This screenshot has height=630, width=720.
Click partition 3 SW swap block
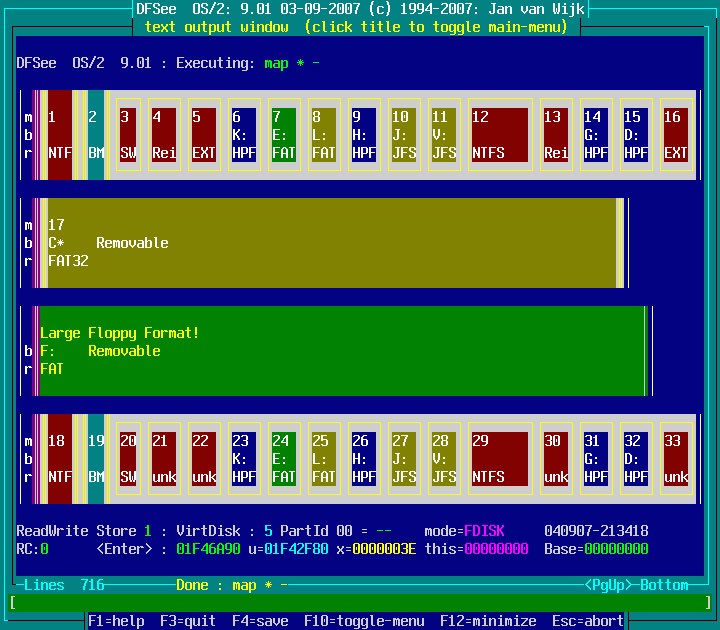click(x=128, y=135)
